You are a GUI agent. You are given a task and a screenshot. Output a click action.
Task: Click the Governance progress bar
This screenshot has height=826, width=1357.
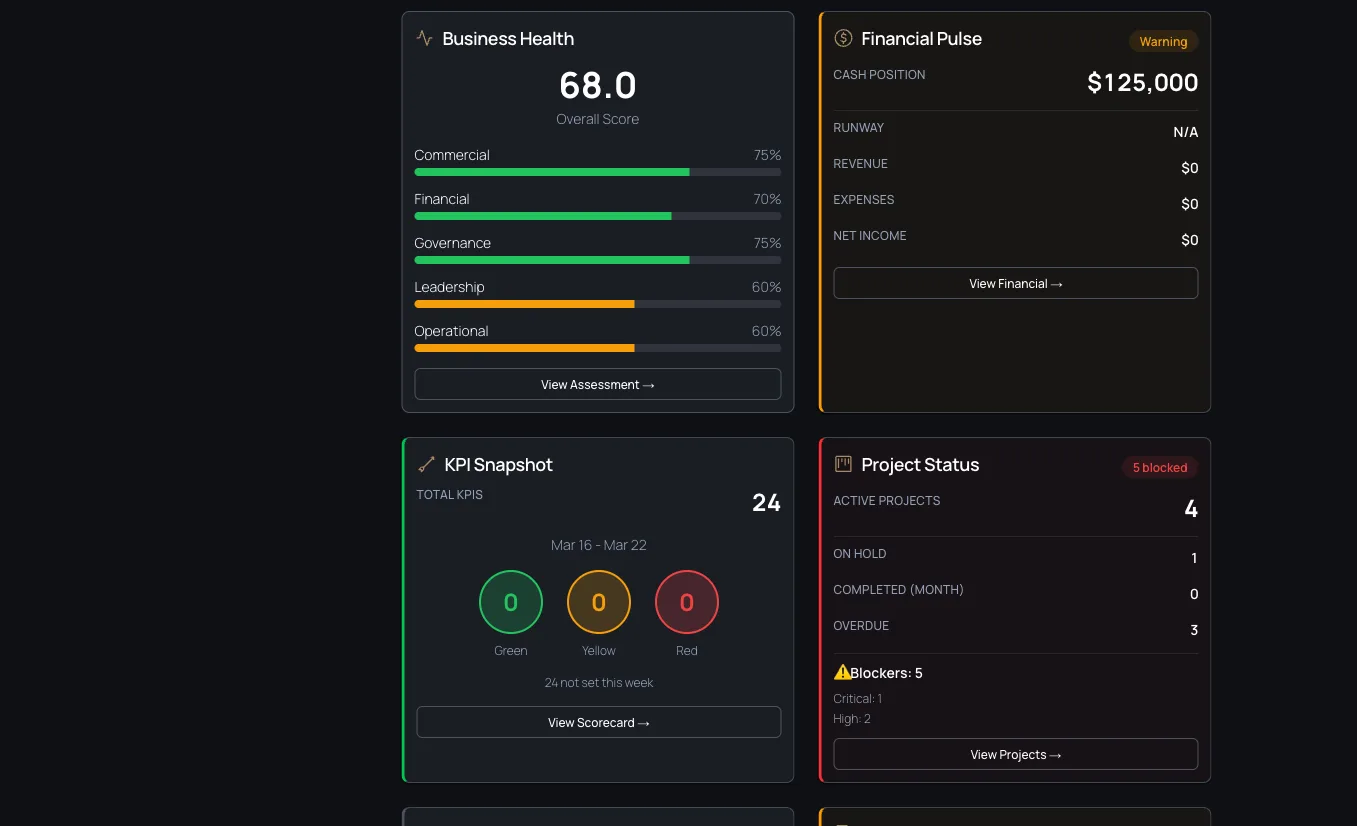tap(598, 260)
